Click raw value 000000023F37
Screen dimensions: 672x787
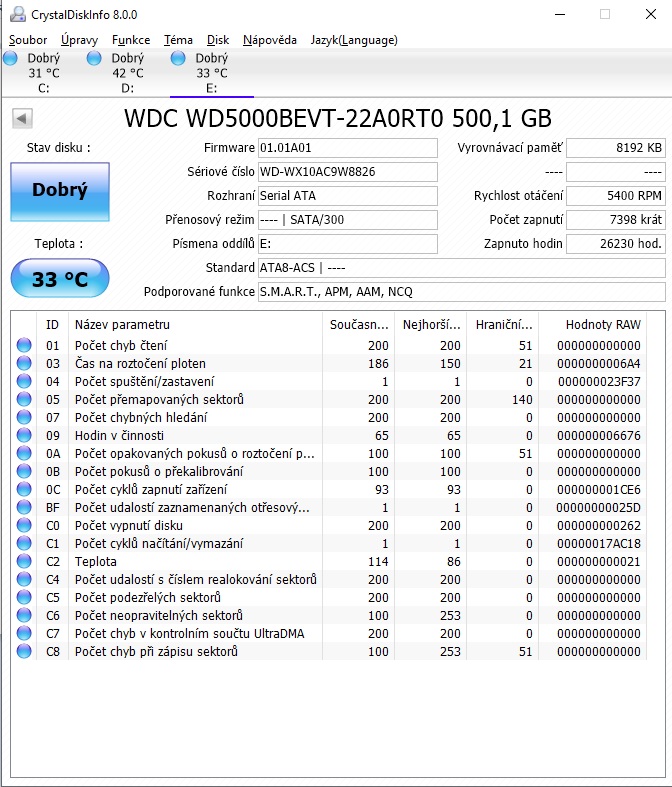click(x=599, y=381)
